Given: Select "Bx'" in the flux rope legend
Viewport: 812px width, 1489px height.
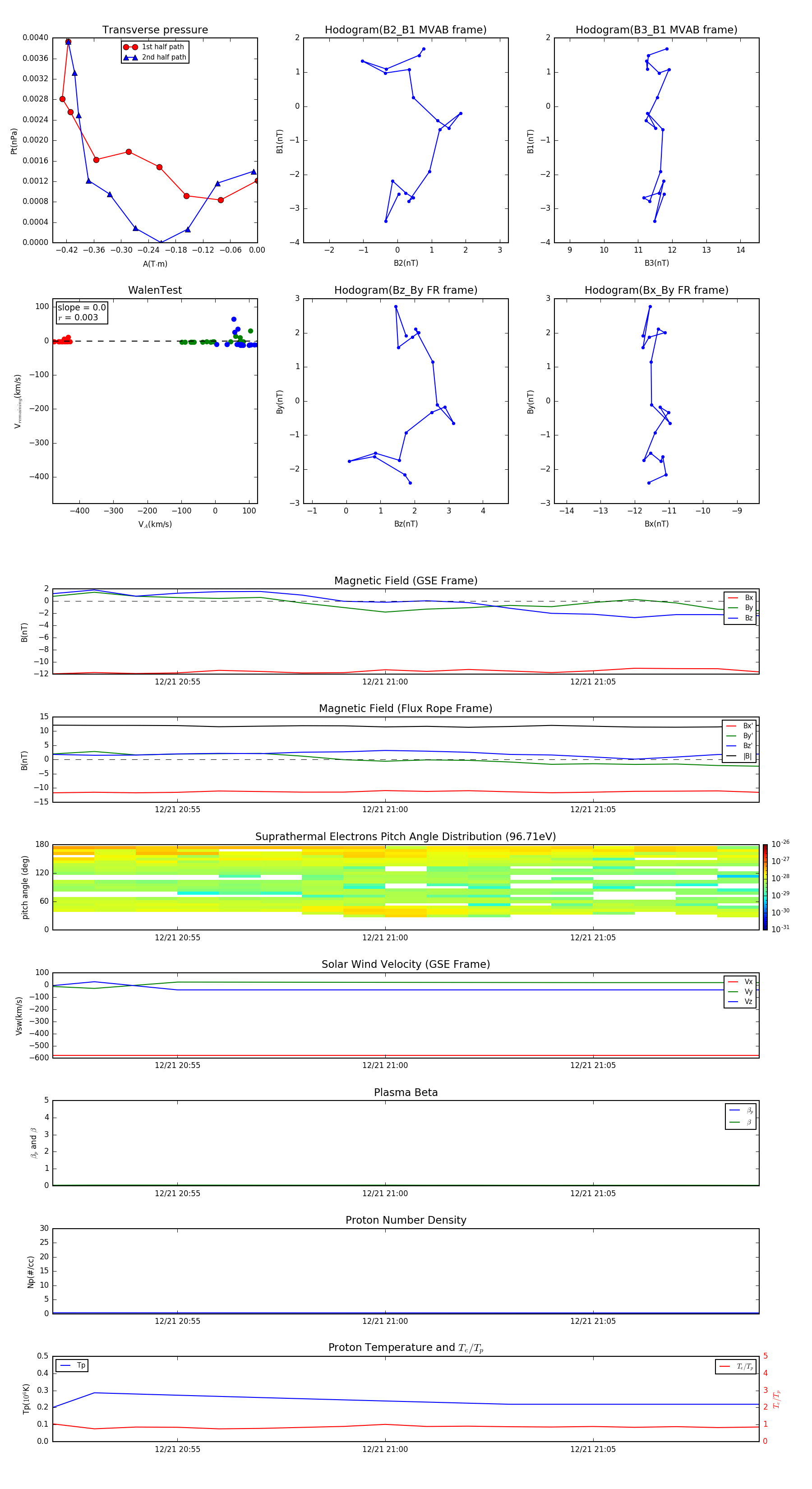Looking at the screenshot, I should tap(740, 726).
